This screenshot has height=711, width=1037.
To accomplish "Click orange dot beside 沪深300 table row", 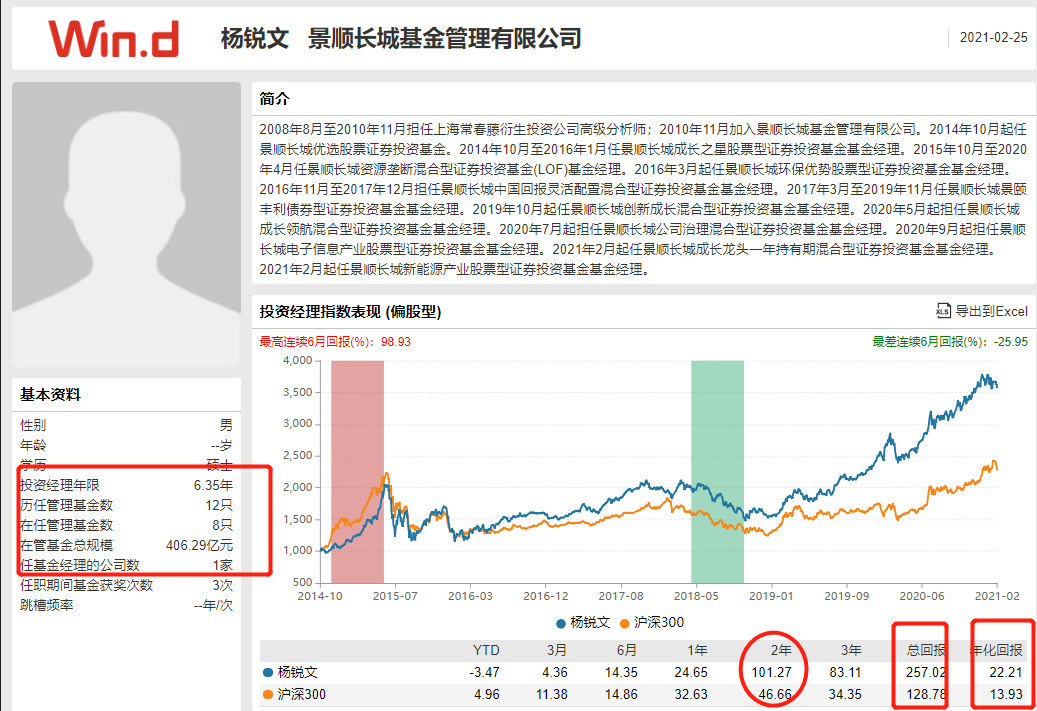I will (268, 694).
